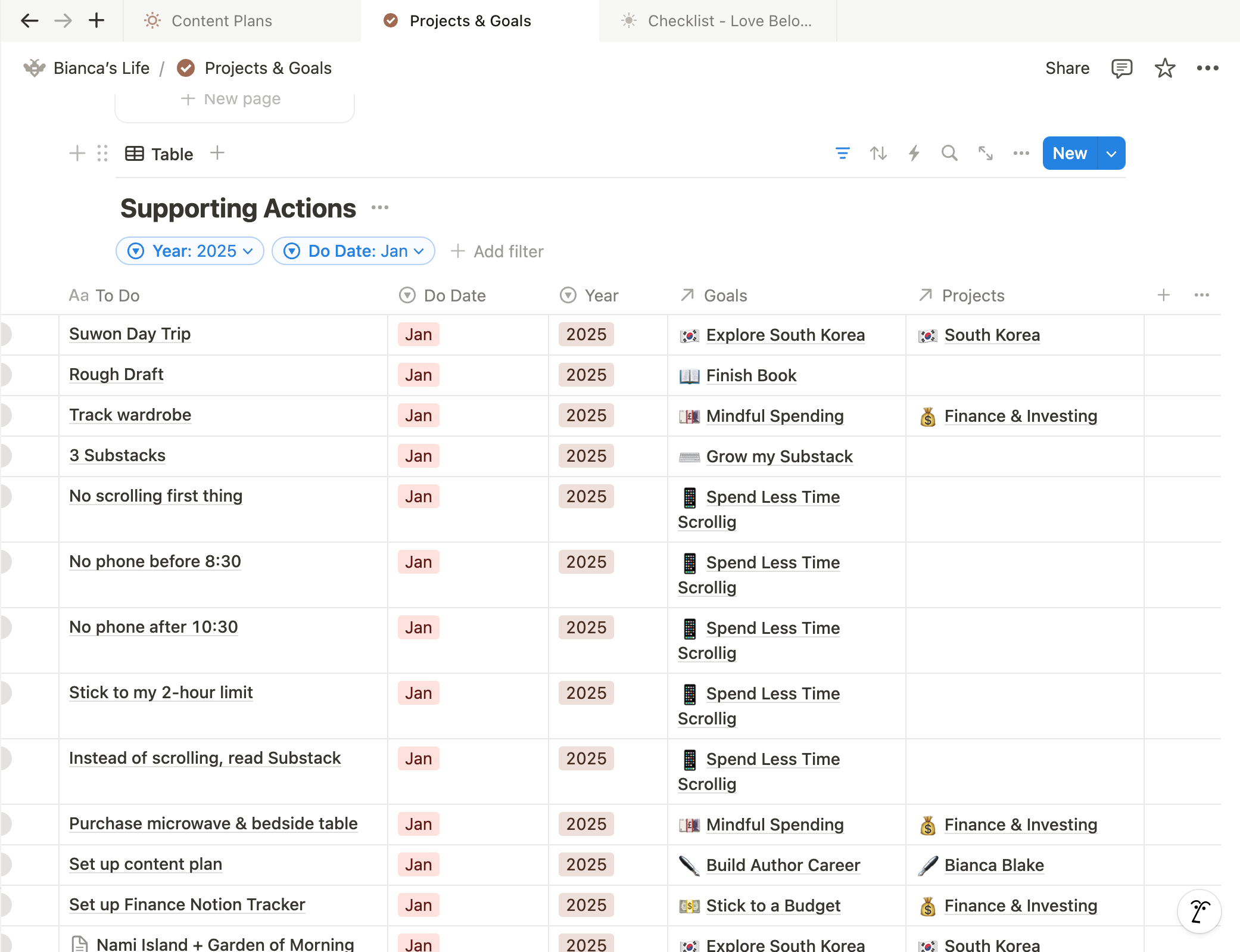Click Add filter option
Viewport: 1240px width, 952px height.
(497, 251)
